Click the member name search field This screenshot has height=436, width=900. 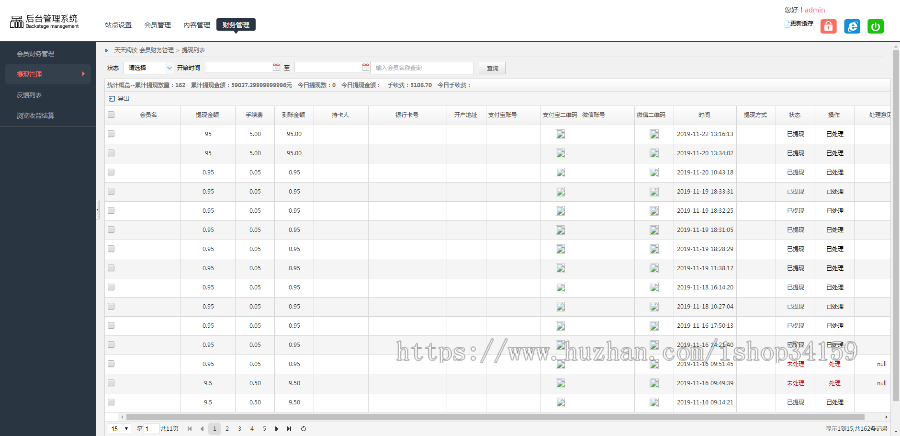tap(422, 68)
